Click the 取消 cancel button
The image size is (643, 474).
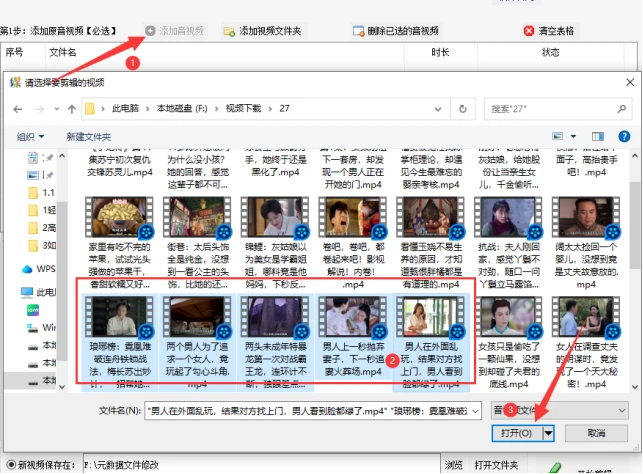[x=596, y=433]
